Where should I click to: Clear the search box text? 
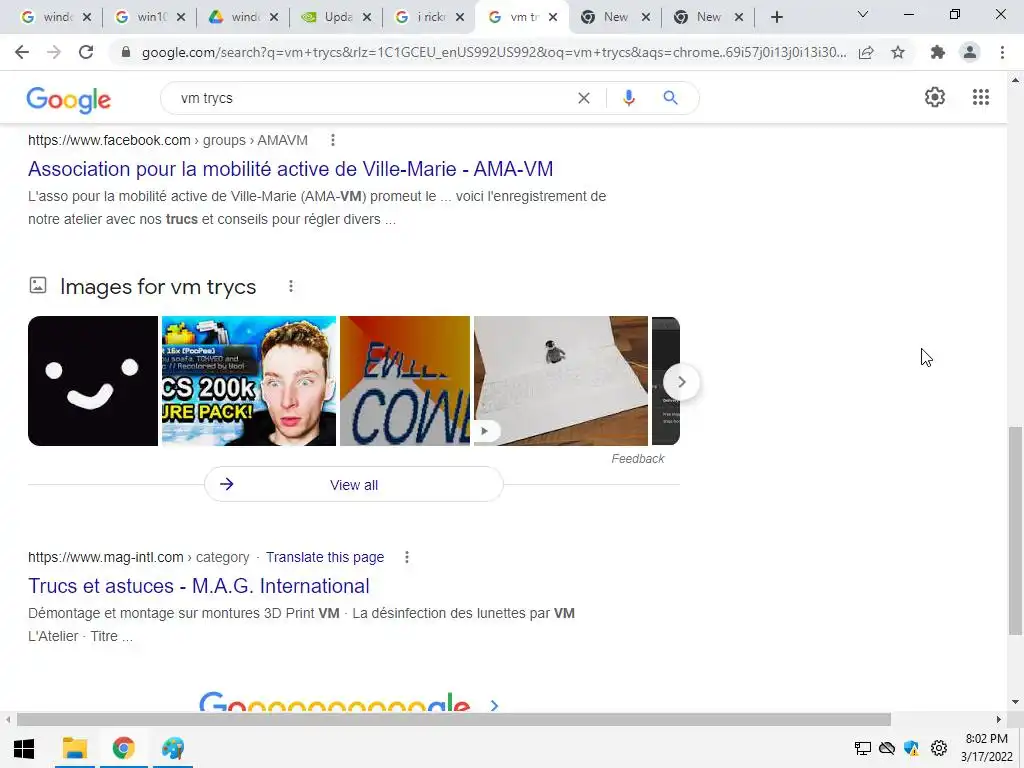(x=584, y=98)
